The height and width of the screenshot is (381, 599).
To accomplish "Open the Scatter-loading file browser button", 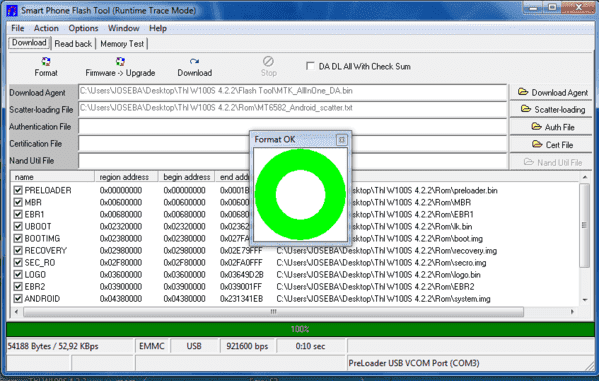I will [551, 109].
